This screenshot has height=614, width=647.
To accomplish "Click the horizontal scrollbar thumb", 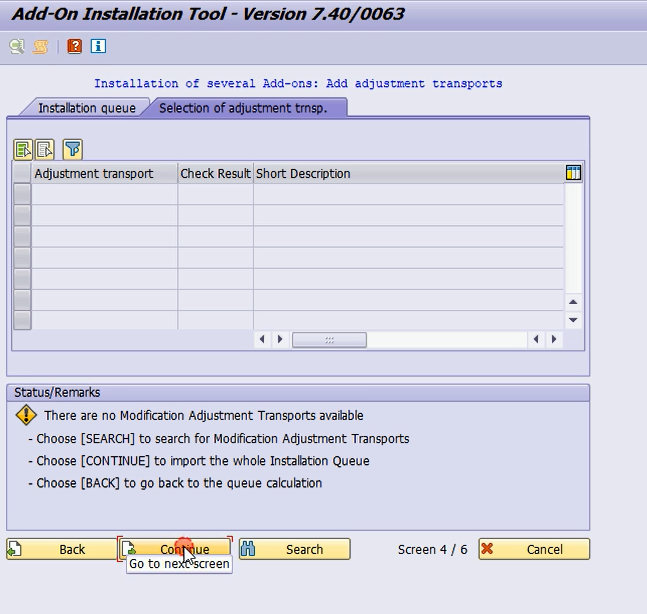I will (328, 340).
